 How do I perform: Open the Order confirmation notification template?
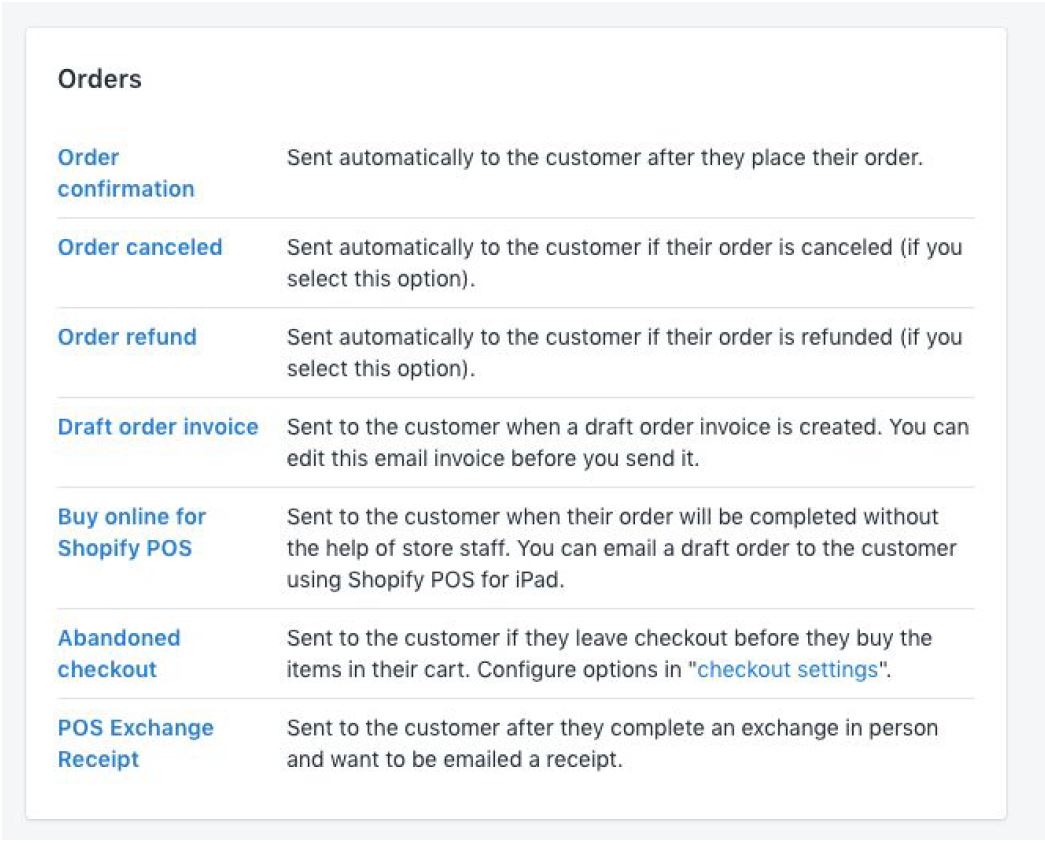click(125, 172)
